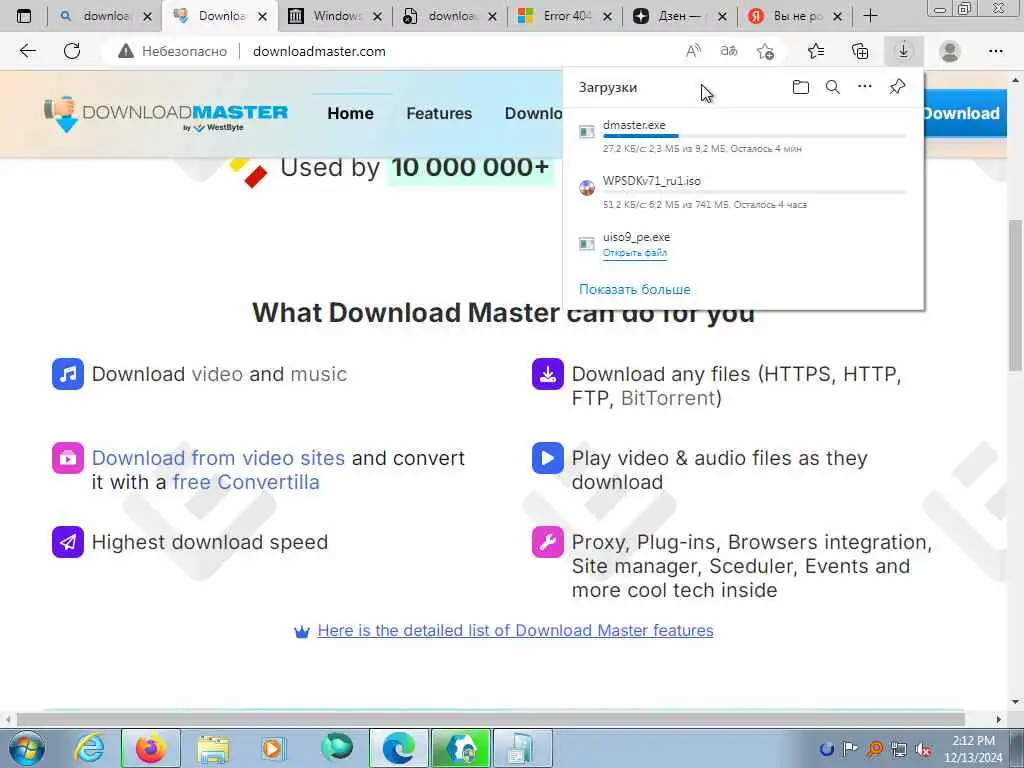Select the dmaster.exe download entry
The image size is (1024, 768).
pyautogui.click(x=743, y=136)
